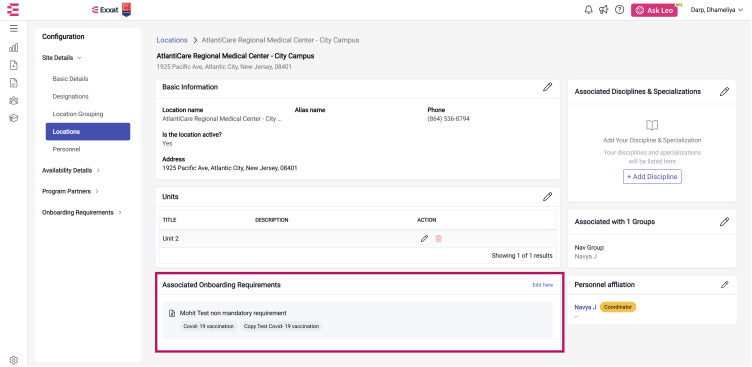Open the notifications bell icon
The height and width of the screenshot is (367, 752).
588,10
